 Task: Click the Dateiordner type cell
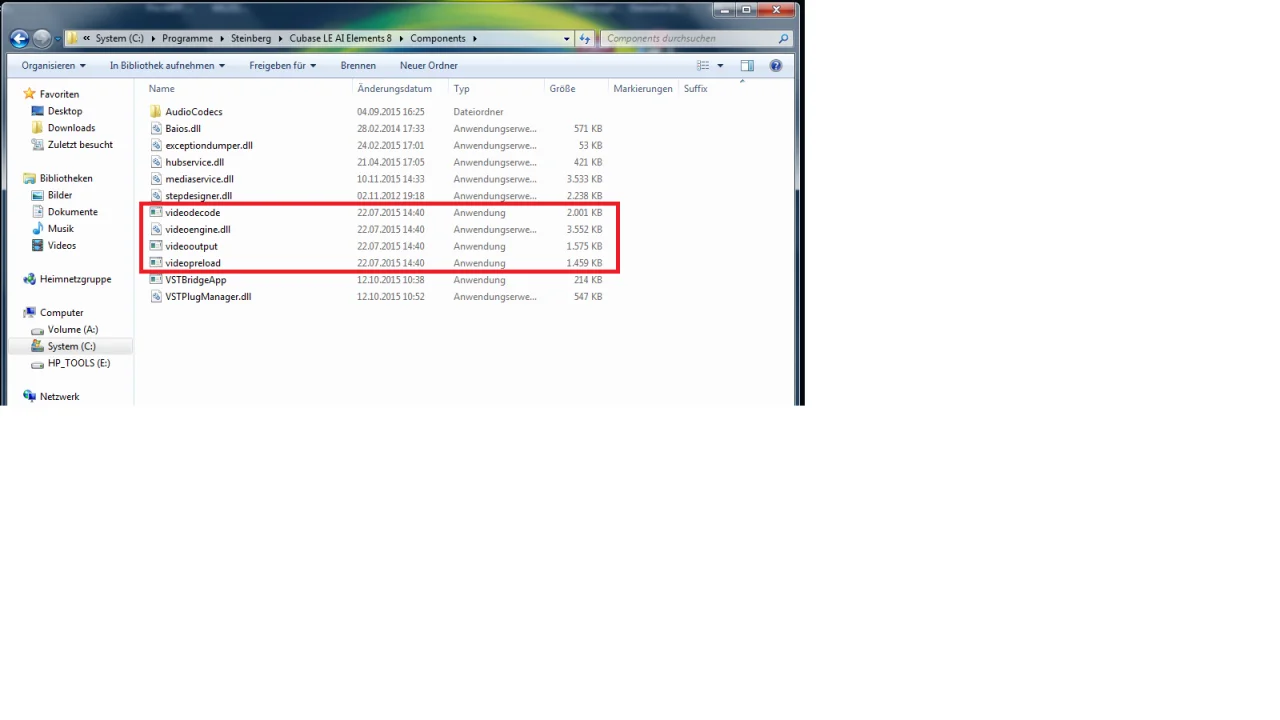pos(478,112)
